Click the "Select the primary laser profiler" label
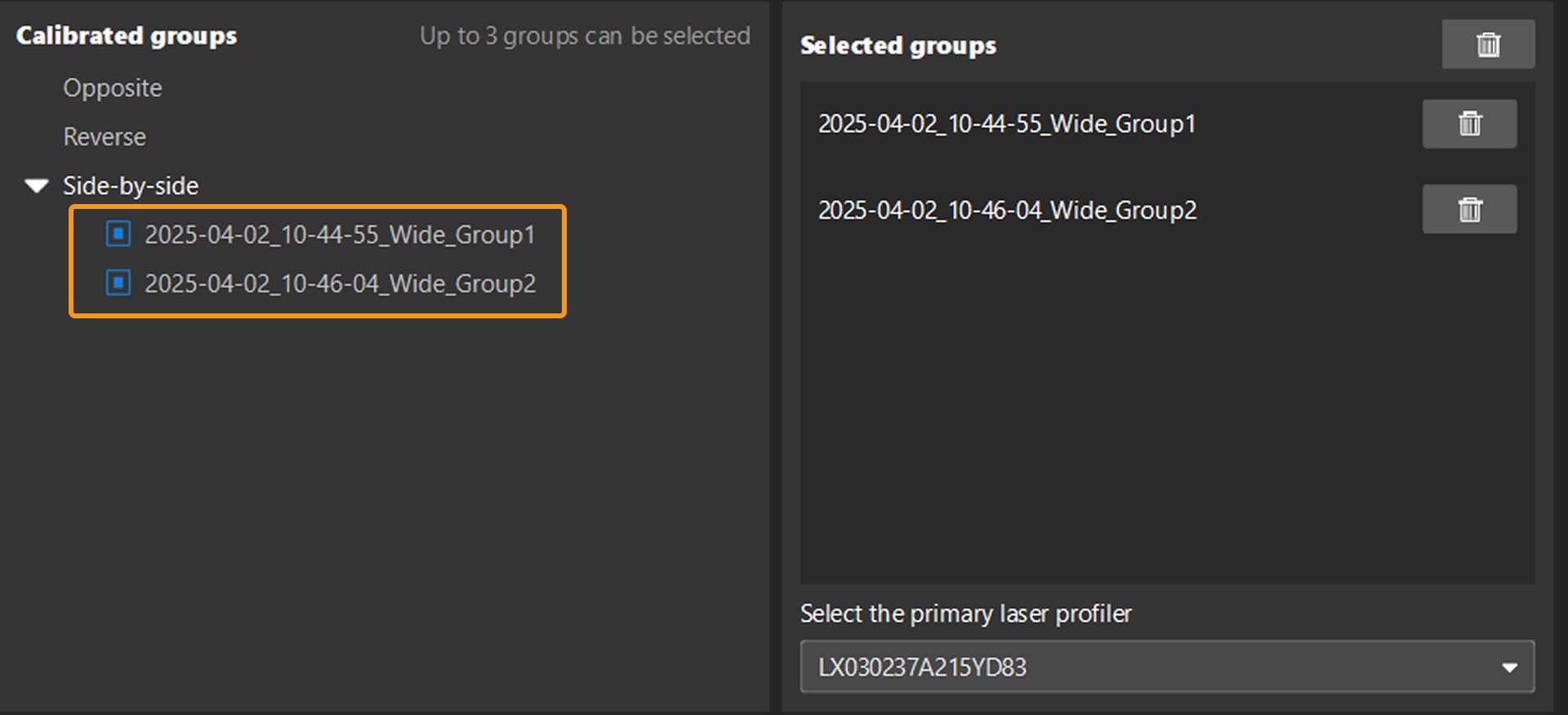Screen dimensions: 1568x715 pos(966,614)
